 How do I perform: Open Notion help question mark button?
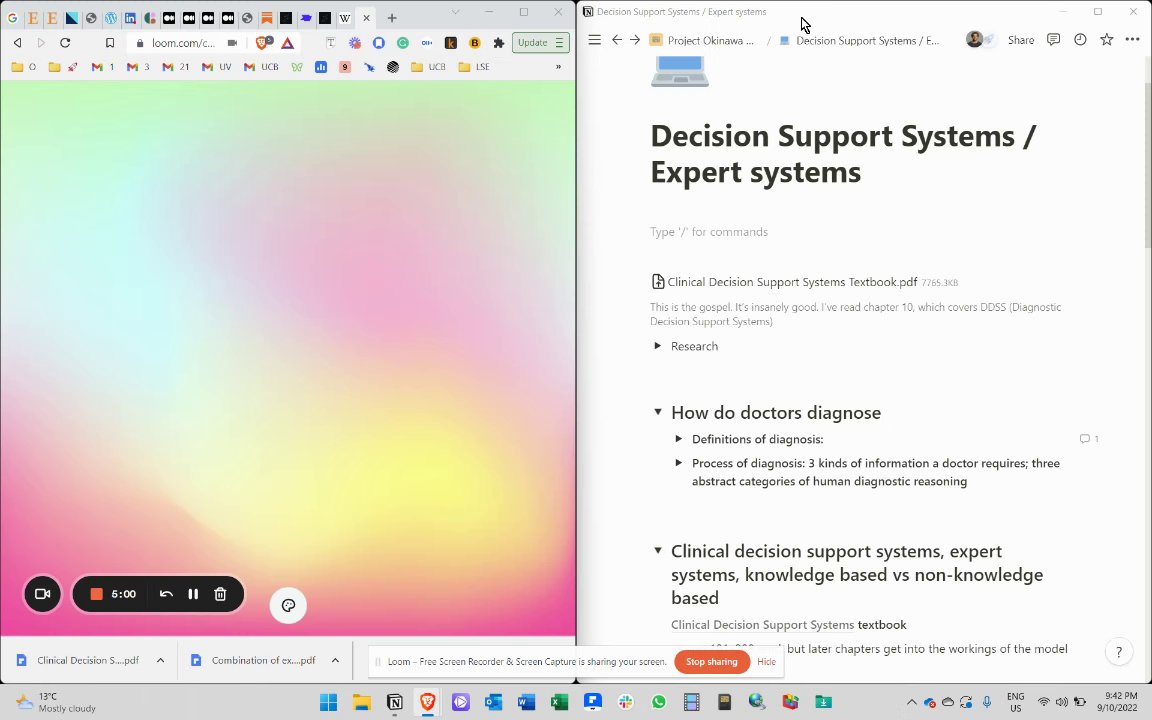1119,652
